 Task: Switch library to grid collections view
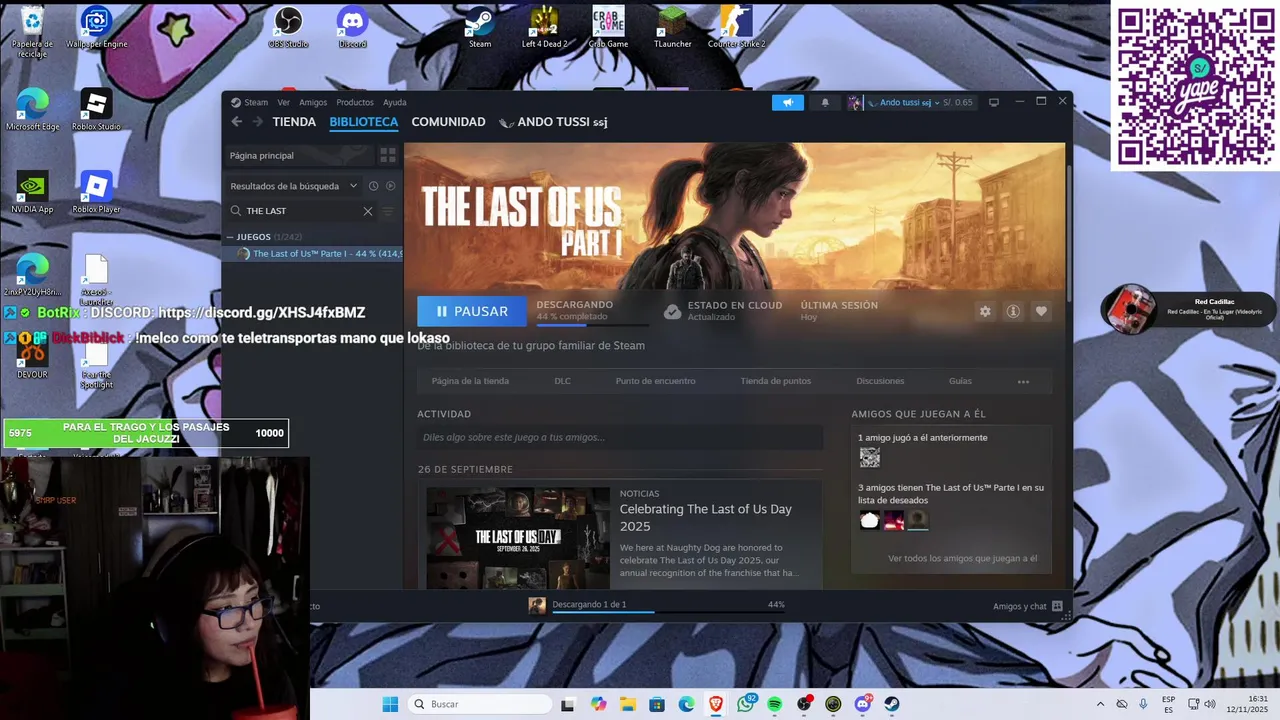coord(388,155)
